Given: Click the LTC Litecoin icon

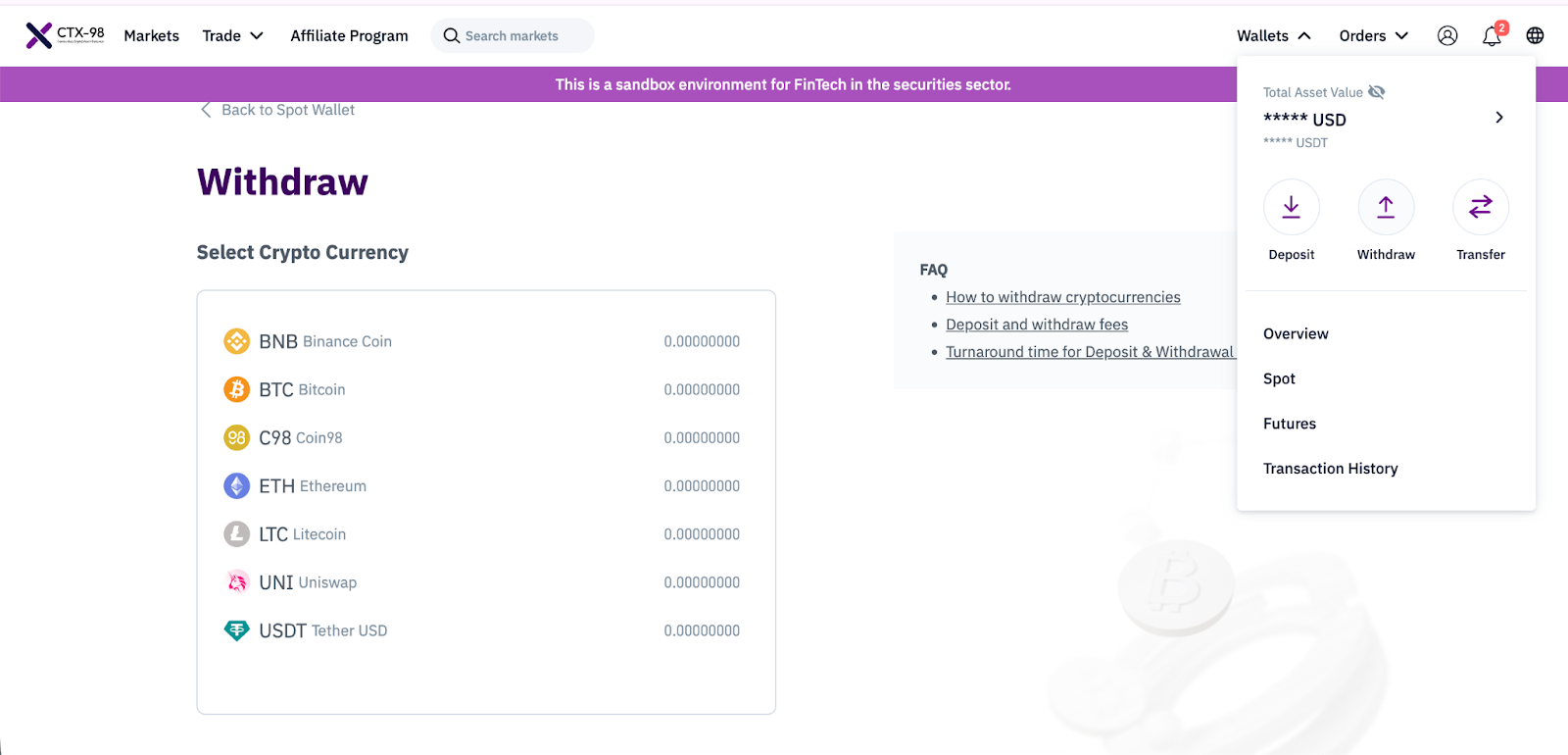Looking at the screenshot, I should 236,533.
